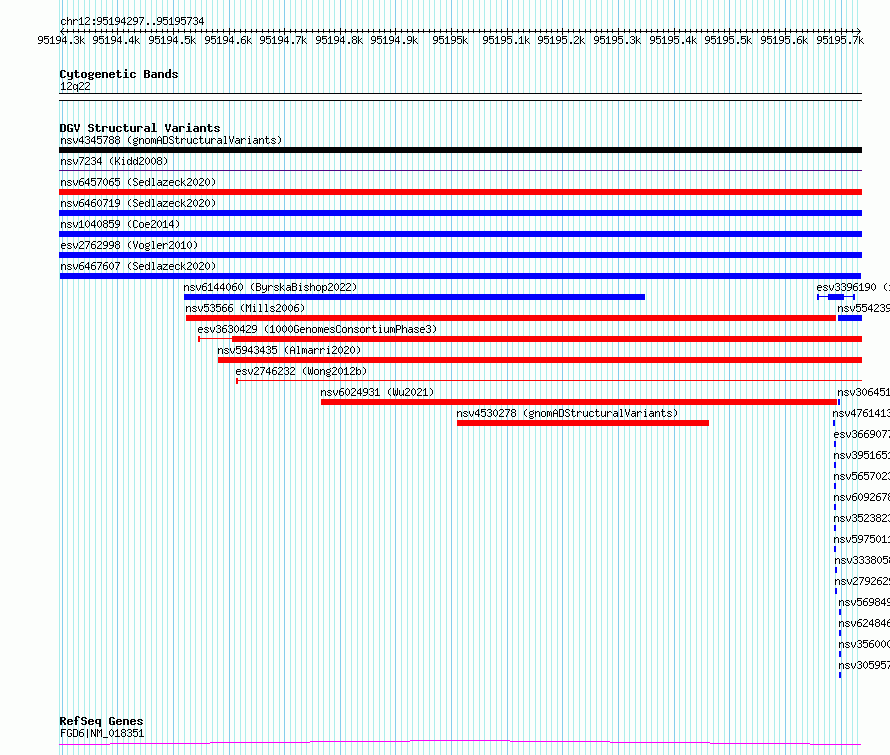Click the short blue bar under nsv554239
This screenshot has height=755, width=890.
click(x=850, y=318)
